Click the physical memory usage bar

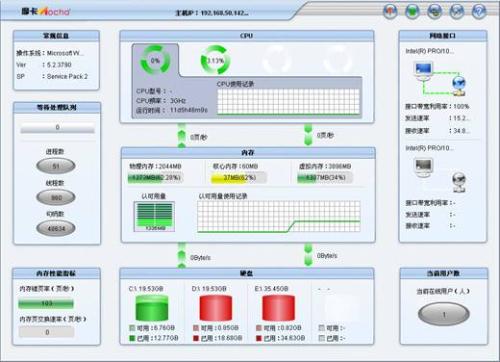155,177
